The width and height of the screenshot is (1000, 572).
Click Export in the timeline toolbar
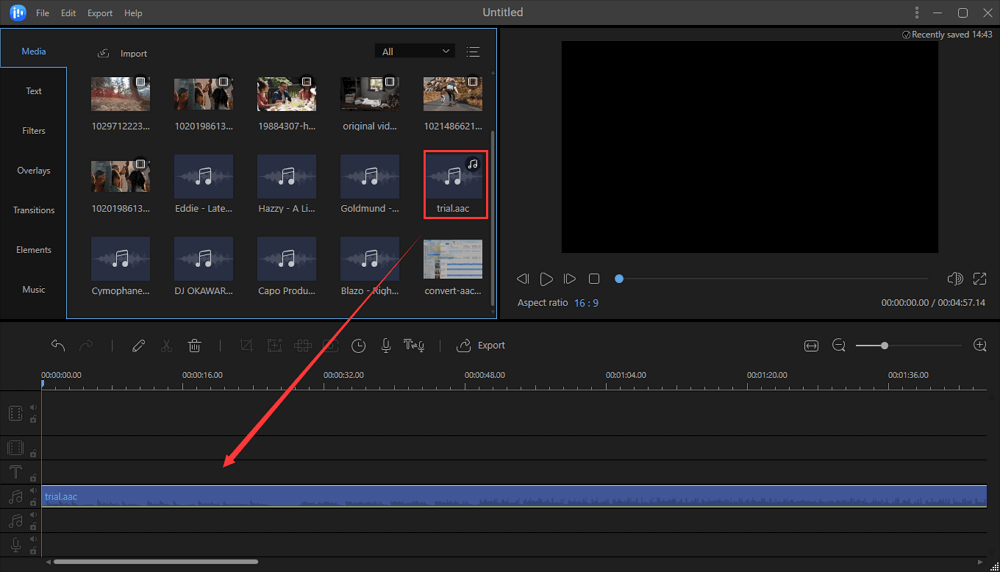tap(481, 346)
